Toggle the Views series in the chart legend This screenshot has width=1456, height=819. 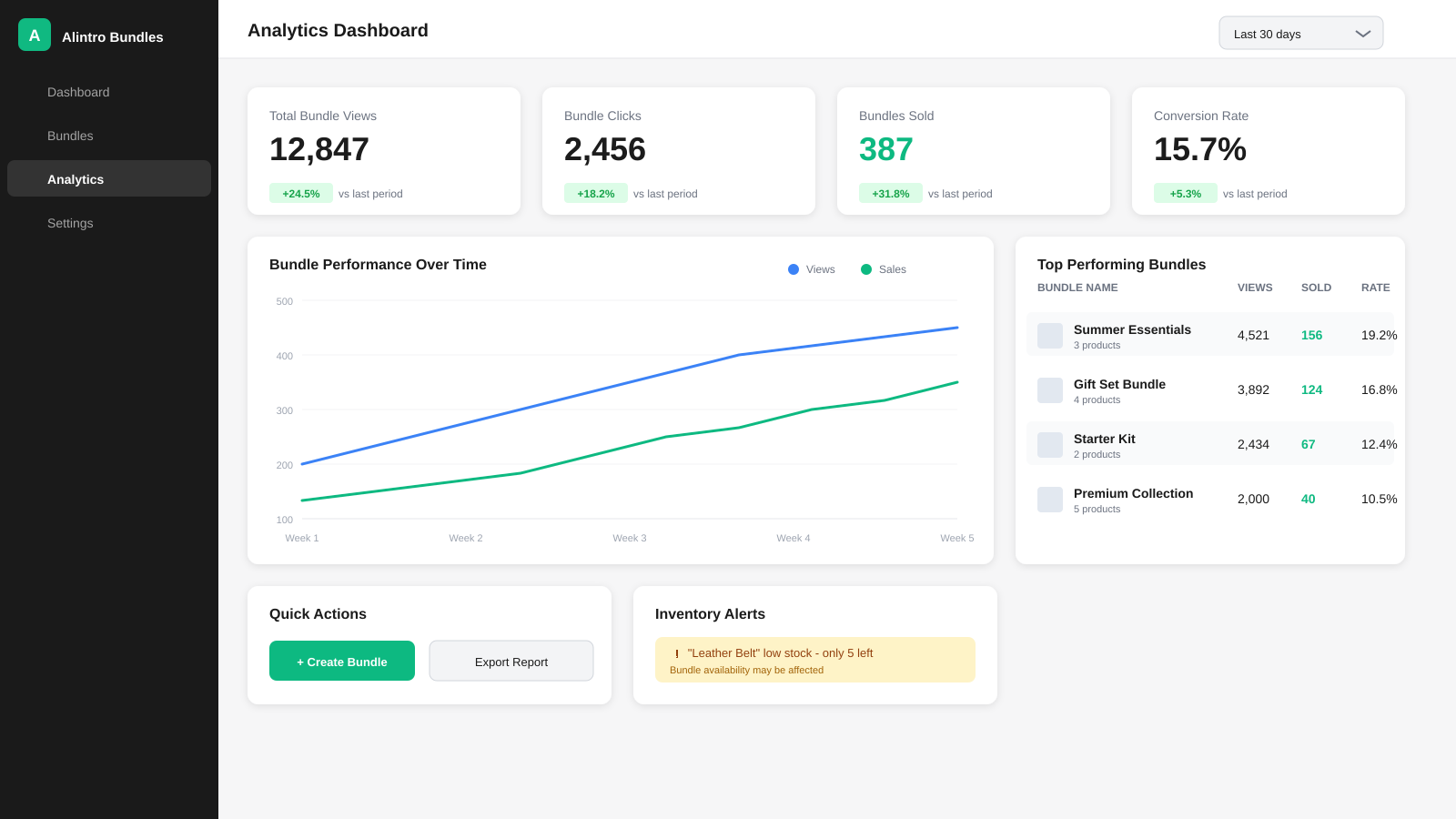810,269
